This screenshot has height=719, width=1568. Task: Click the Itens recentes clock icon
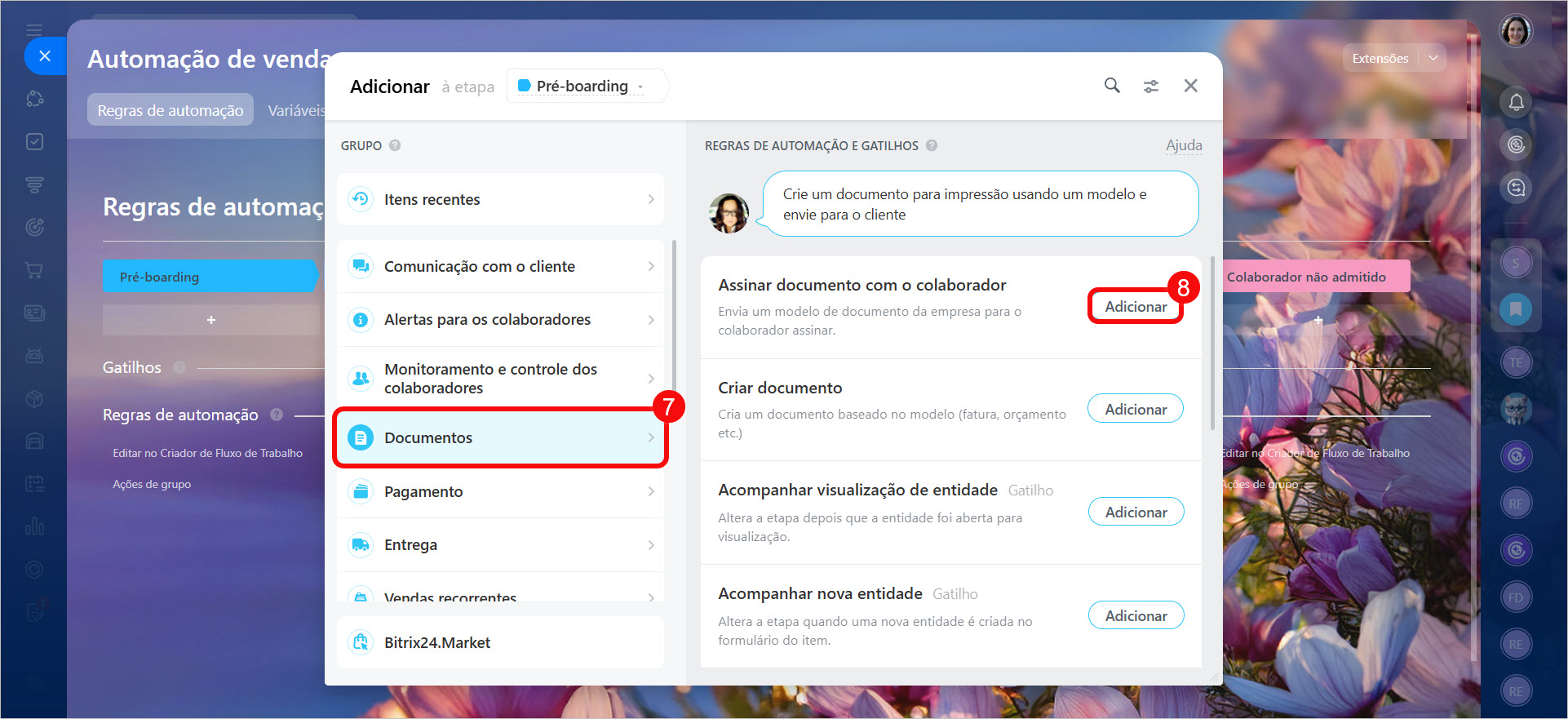tap(360, 199)
